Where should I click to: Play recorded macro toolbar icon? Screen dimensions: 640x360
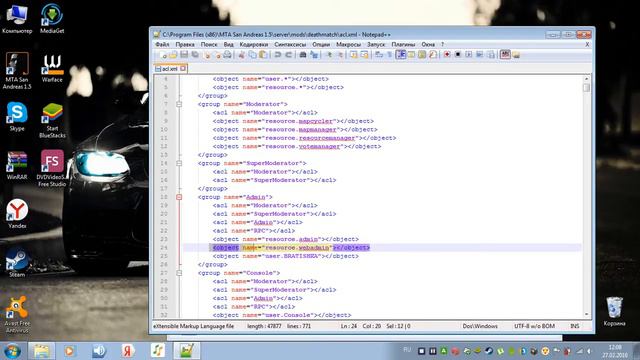click(x=469, y=55)
